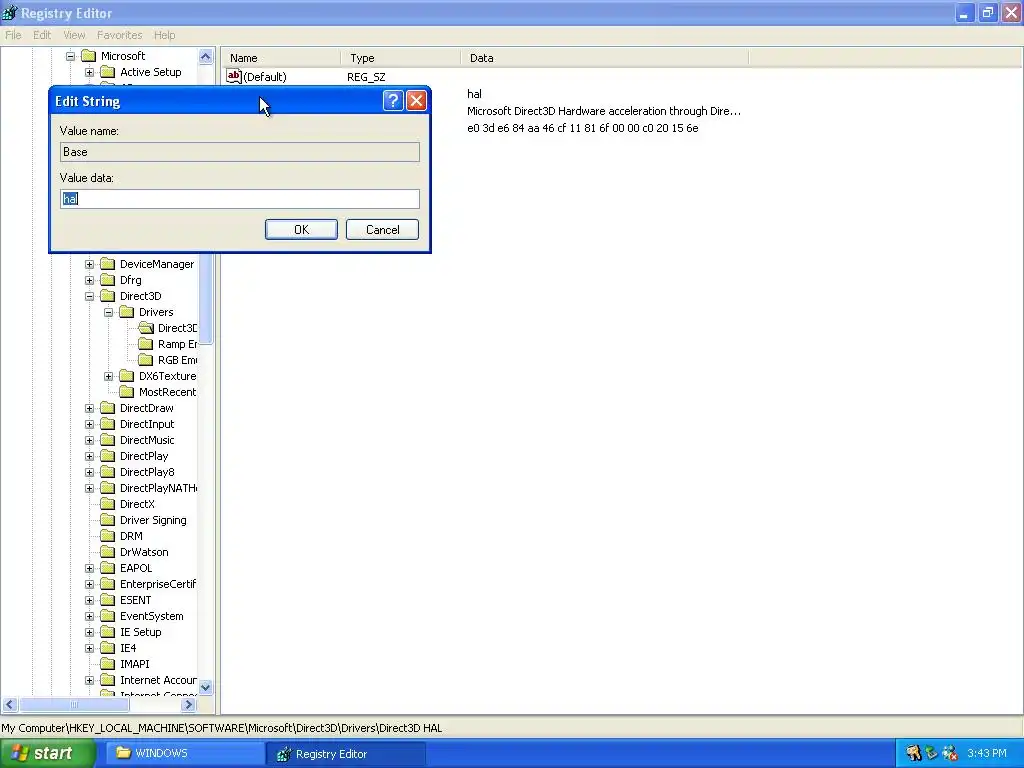The width and height of the screenshot is (1024, 768).
Task: Select the DrWatson folder icon
Action: [x=108, y=552]
